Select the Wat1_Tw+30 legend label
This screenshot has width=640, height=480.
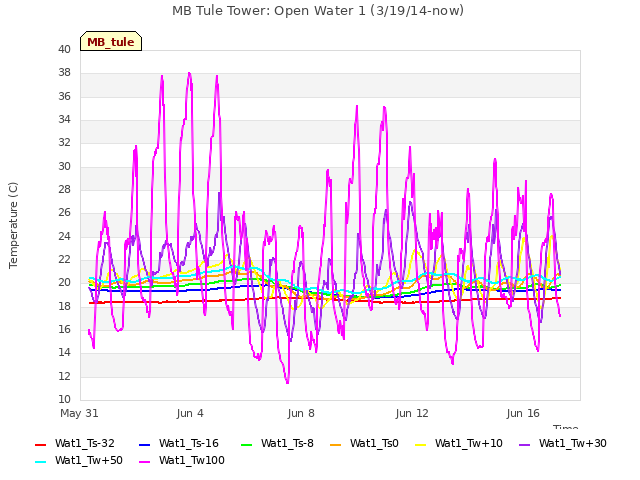573,444
